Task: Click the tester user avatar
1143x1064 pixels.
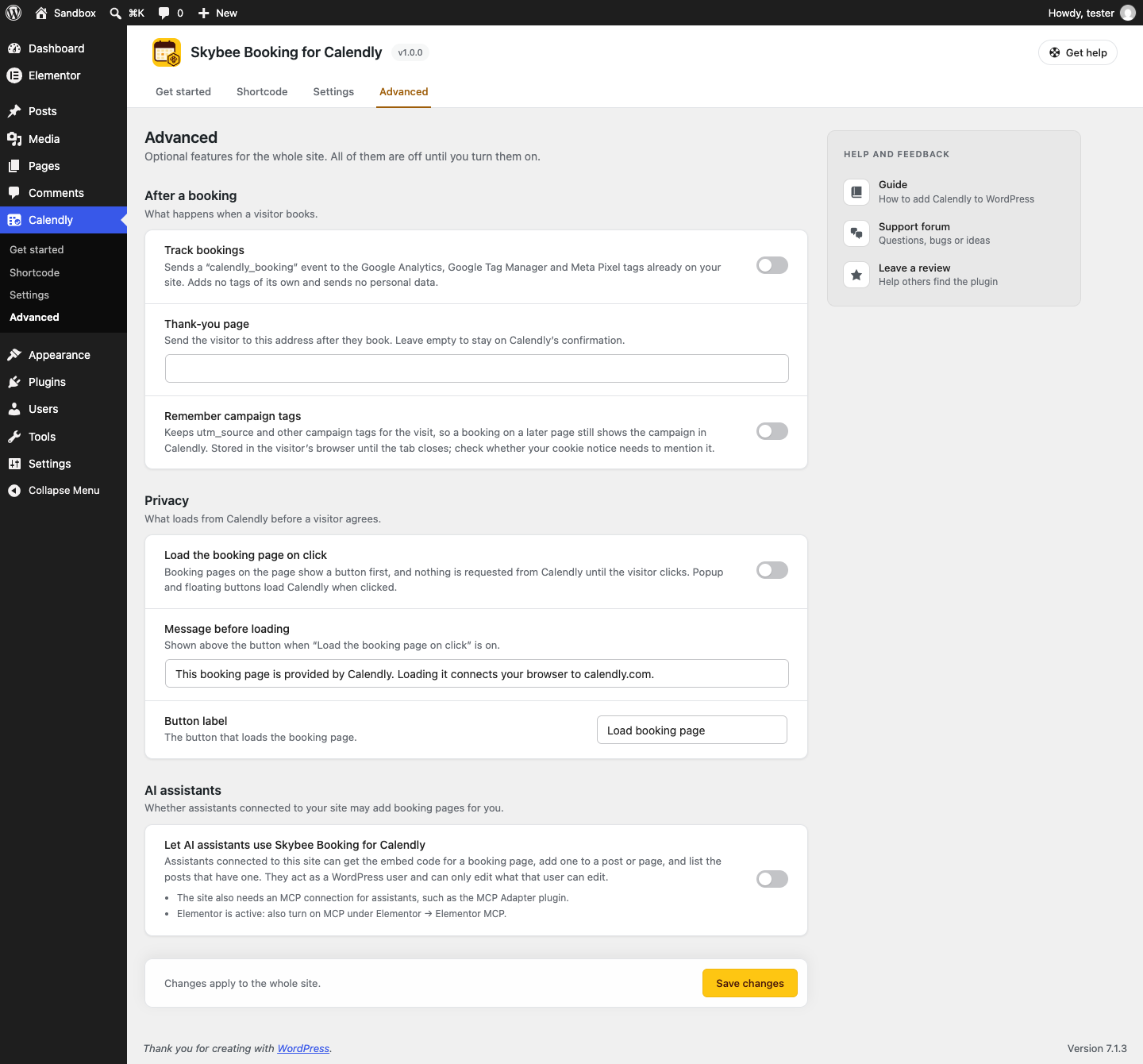Action: (1127, 13)
